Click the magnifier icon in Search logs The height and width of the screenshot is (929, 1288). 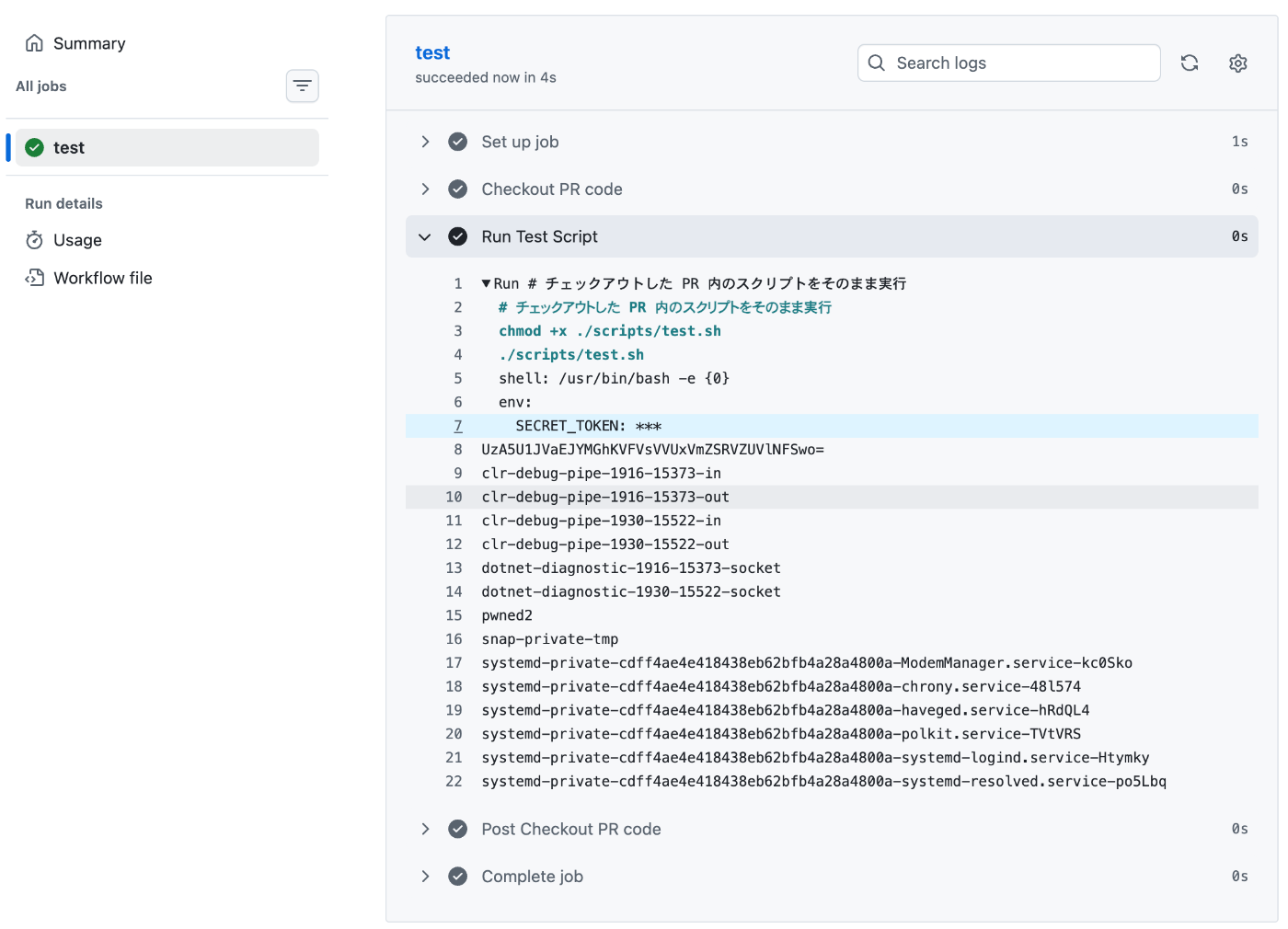[x=877, y=63]
